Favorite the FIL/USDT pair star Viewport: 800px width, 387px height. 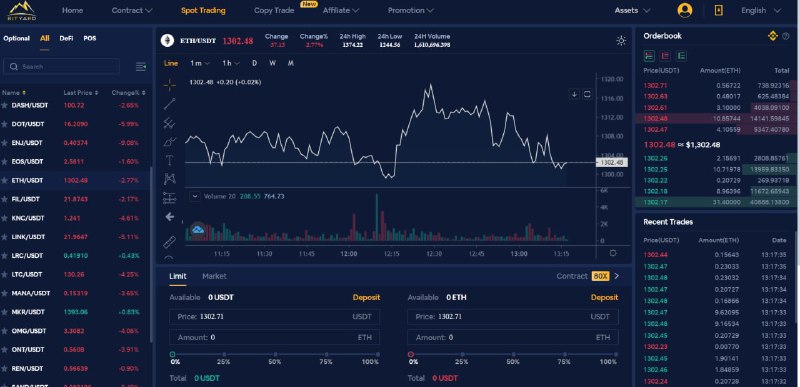(x=5, y=199)
